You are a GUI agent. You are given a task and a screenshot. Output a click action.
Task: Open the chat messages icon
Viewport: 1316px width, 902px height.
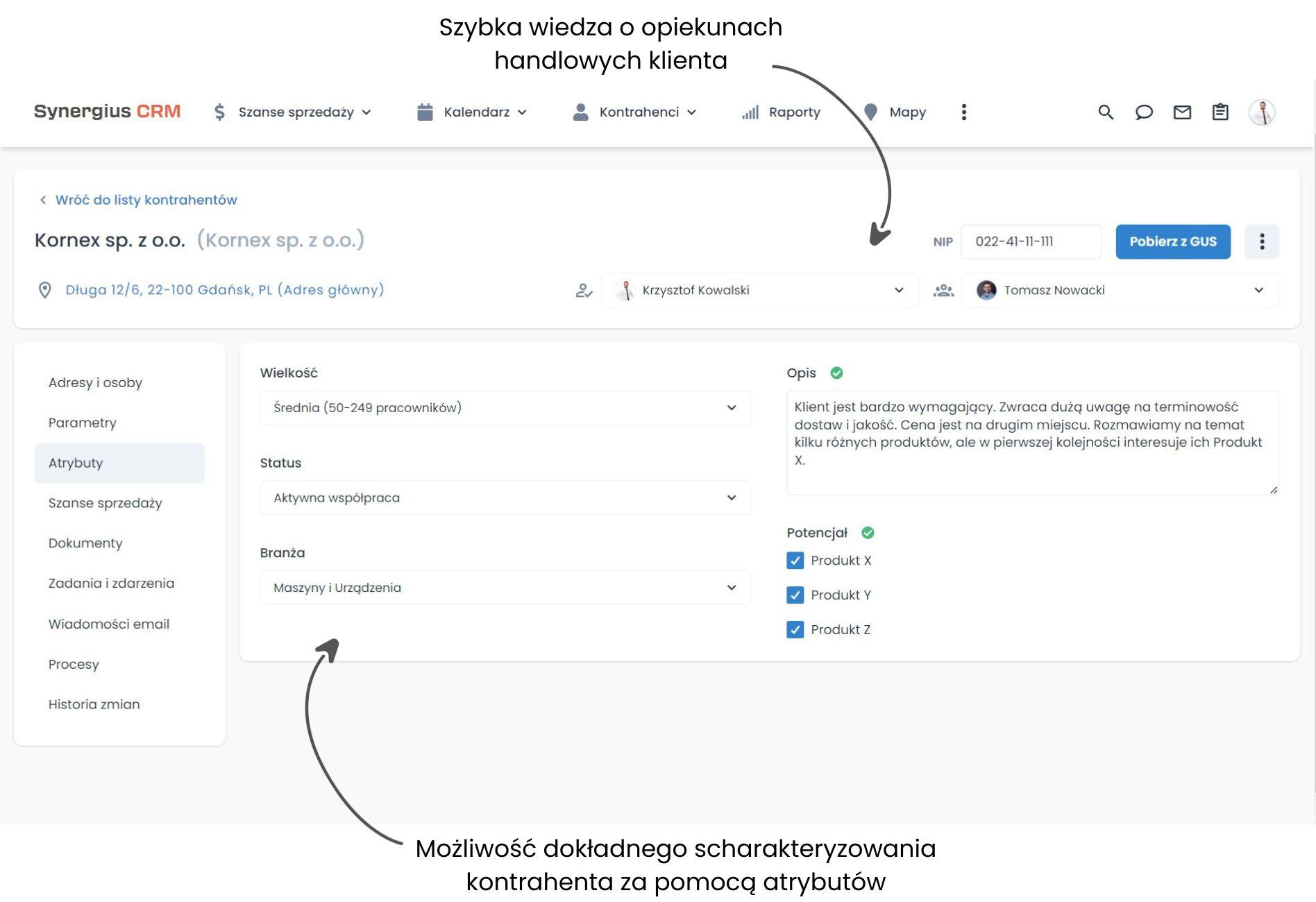coord(1144,112)
